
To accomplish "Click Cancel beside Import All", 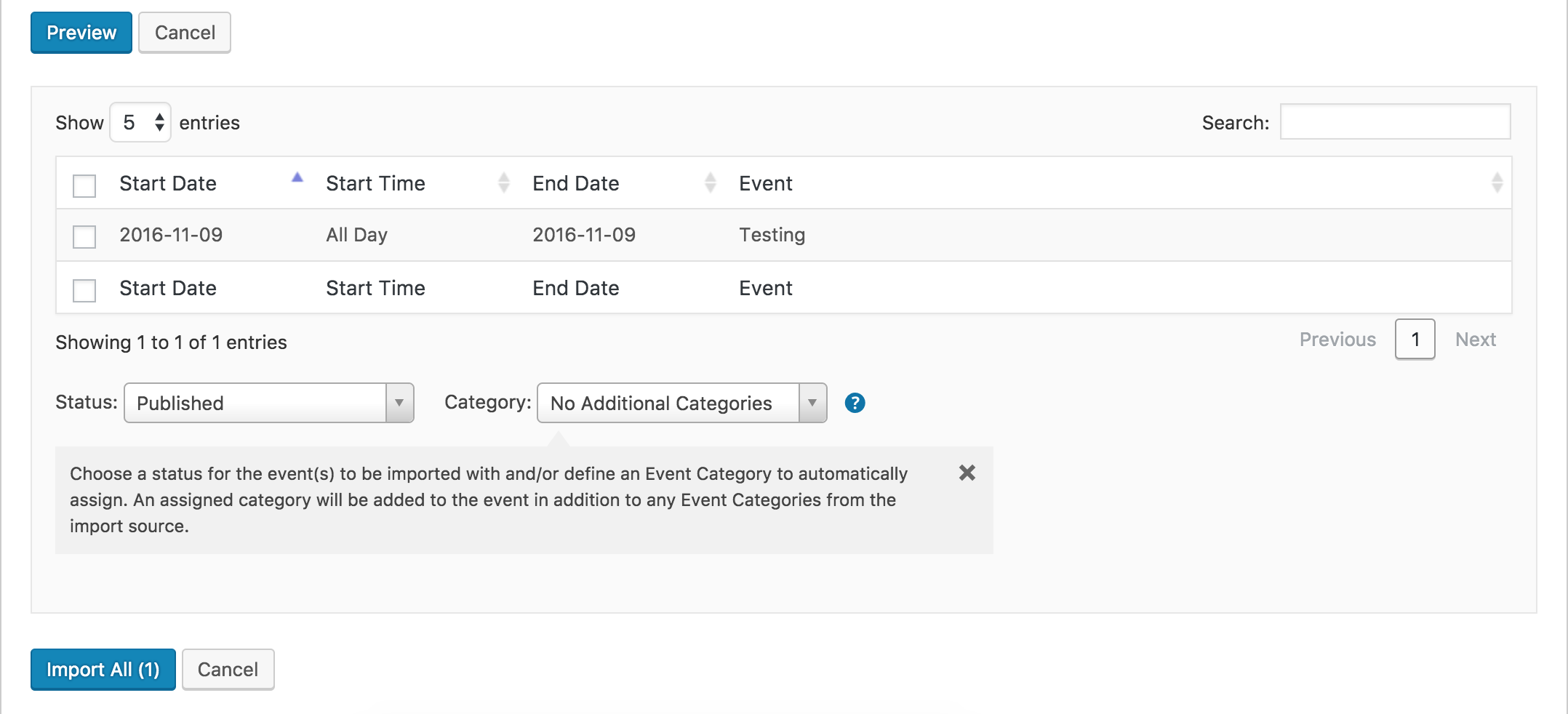I will 228,670.
